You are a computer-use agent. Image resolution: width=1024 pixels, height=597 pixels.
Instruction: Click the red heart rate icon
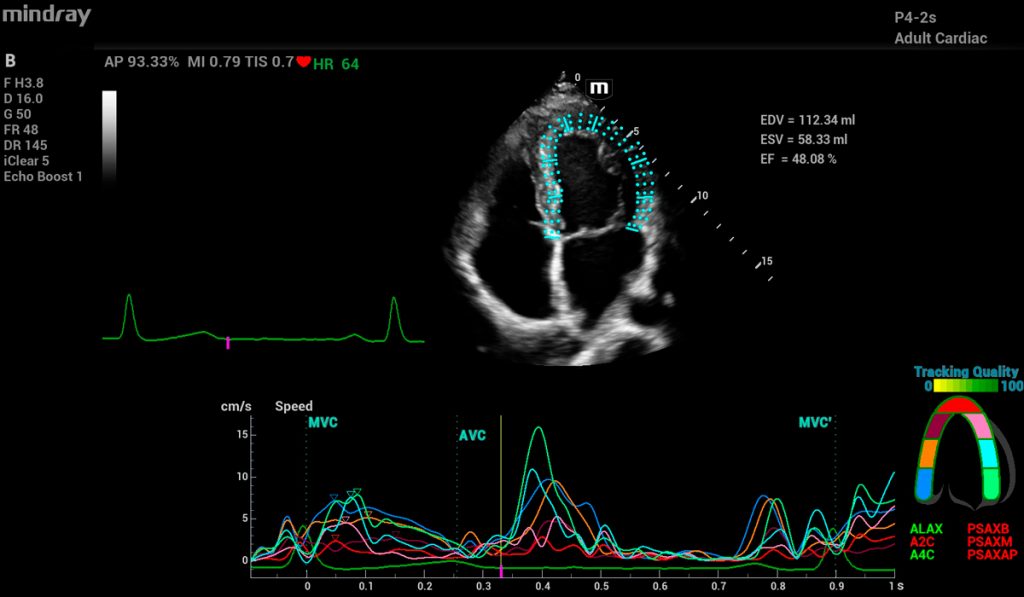click(303, 63)
